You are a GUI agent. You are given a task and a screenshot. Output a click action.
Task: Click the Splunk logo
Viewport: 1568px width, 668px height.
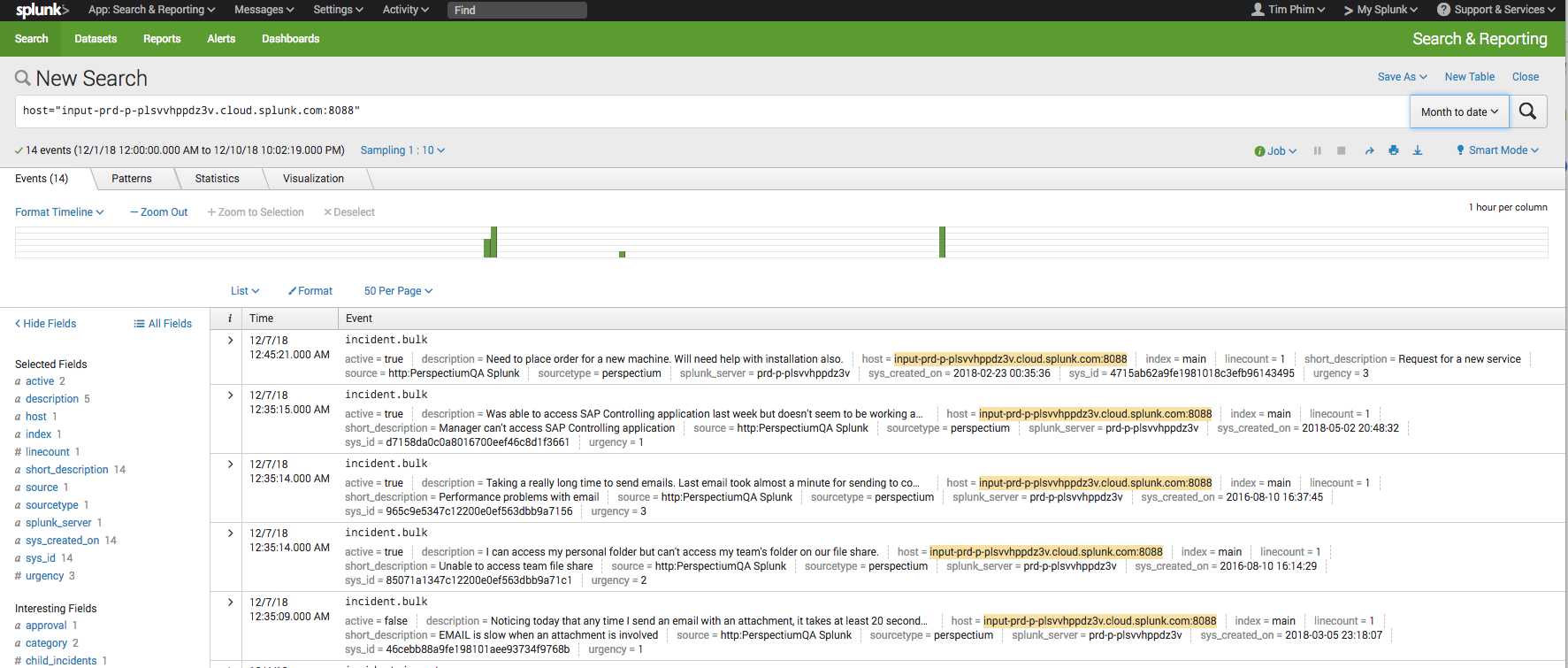pyautogui.click(x=42, y=10)
